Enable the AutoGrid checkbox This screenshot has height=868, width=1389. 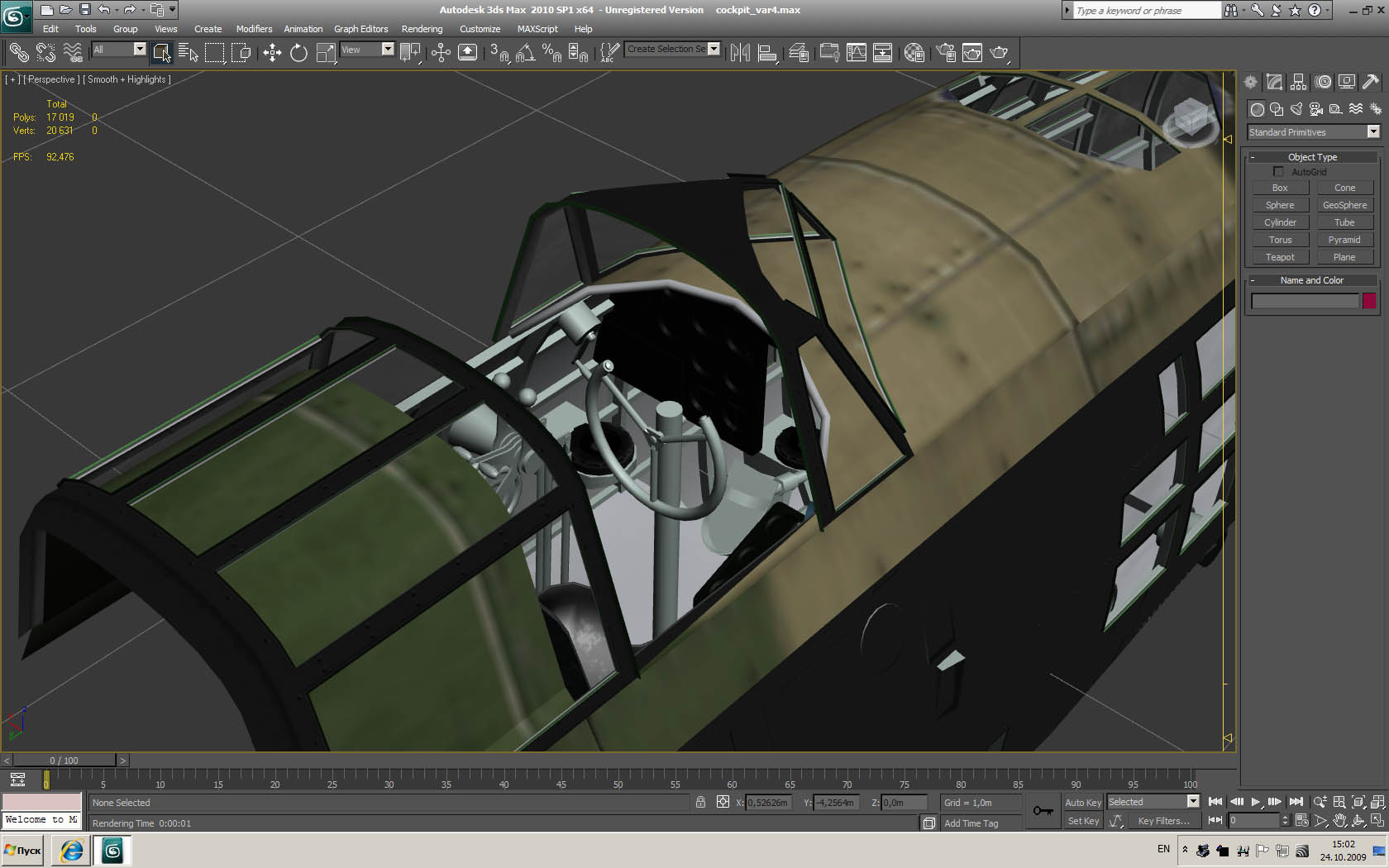pos(1278,172)
